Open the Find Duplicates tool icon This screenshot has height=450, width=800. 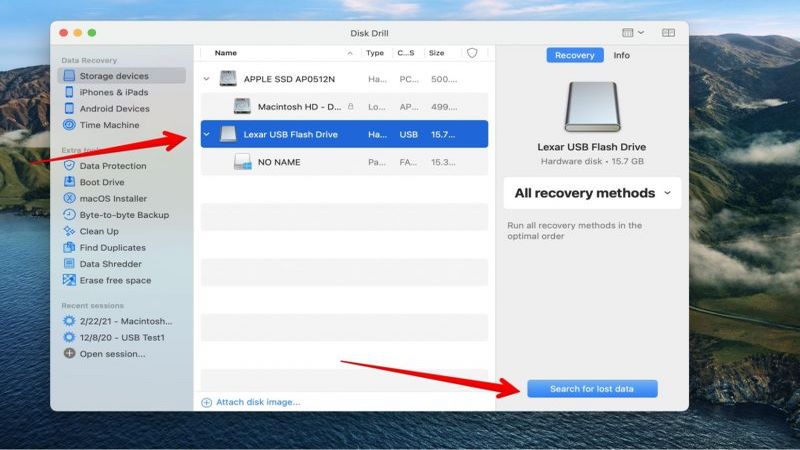(69, 247)
